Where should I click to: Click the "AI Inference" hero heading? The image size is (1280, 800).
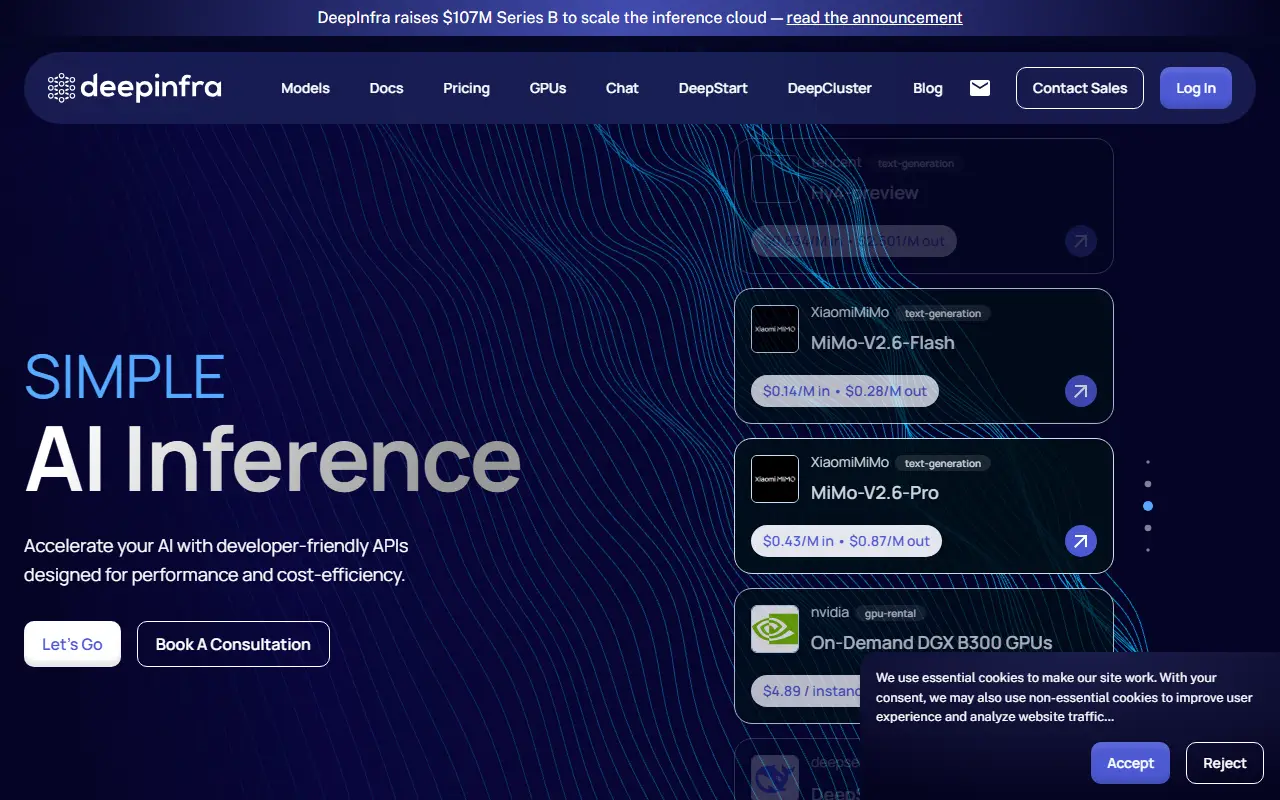click(x=273, y=459)
